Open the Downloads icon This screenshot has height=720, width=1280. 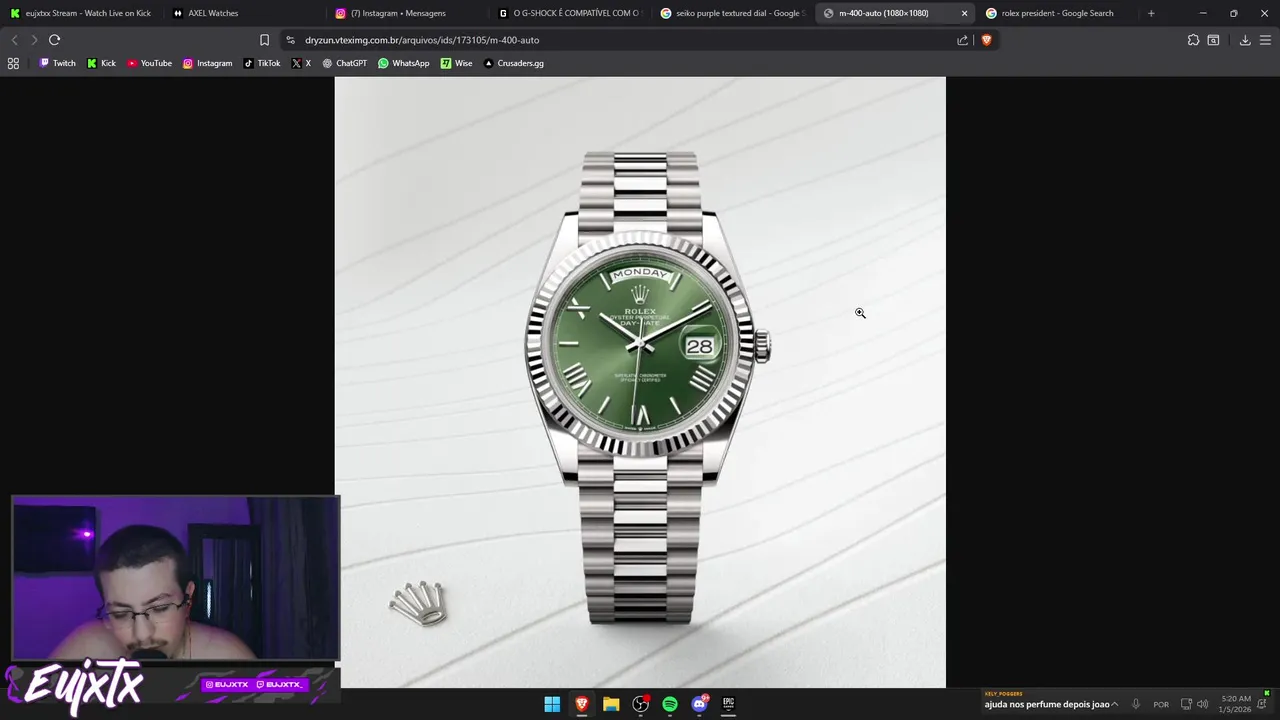pyautogui.click(x=1245, y=40)
